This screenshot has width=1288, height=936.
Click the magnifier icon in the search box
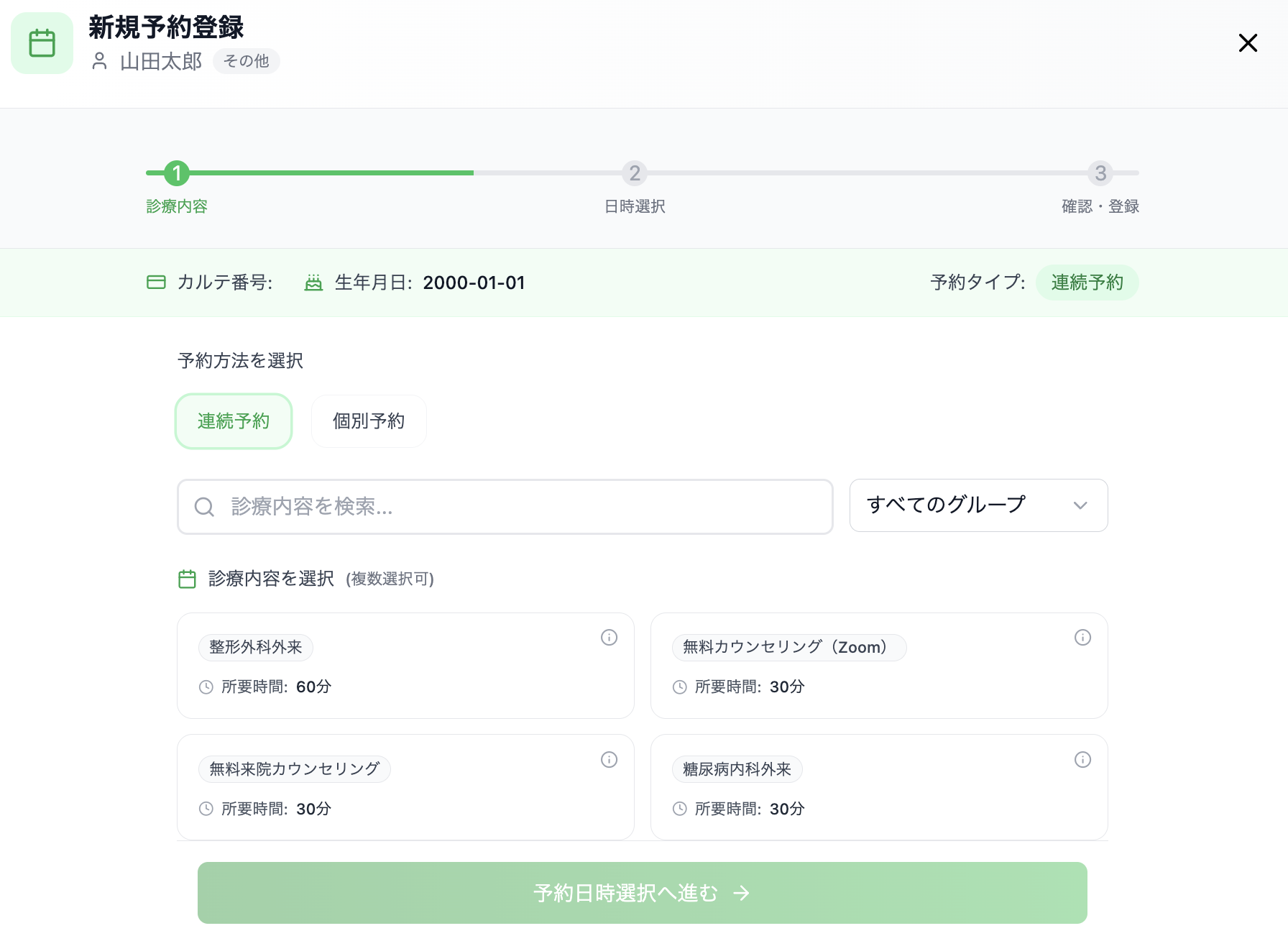click(x=204, y=507)
